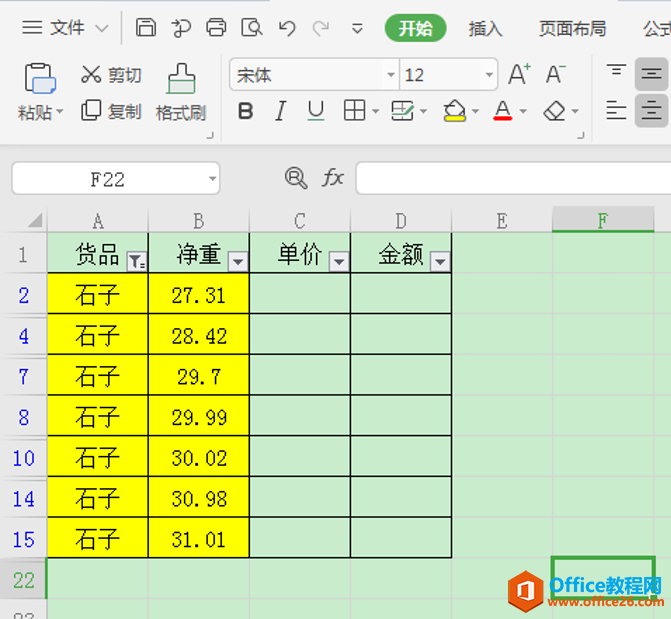Apply yellow fill color bucket
This screenshot has width=671, height=619.
click(454, 110)
